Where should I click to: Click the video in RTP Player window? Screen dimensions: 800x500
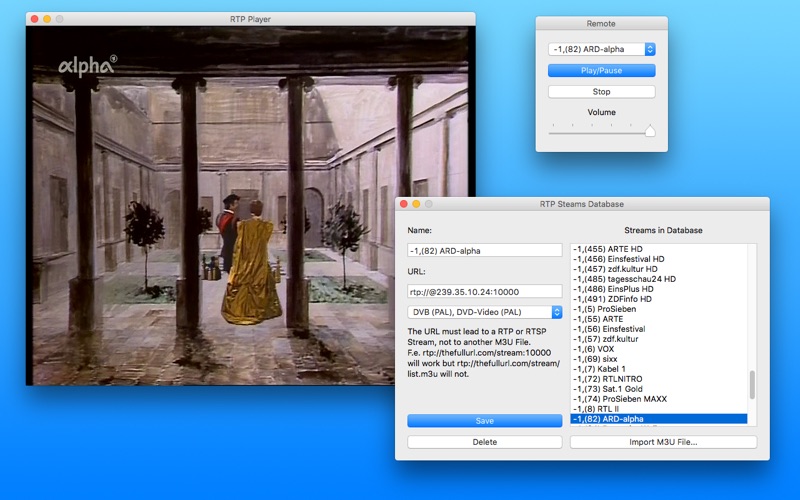click(250, 206)
